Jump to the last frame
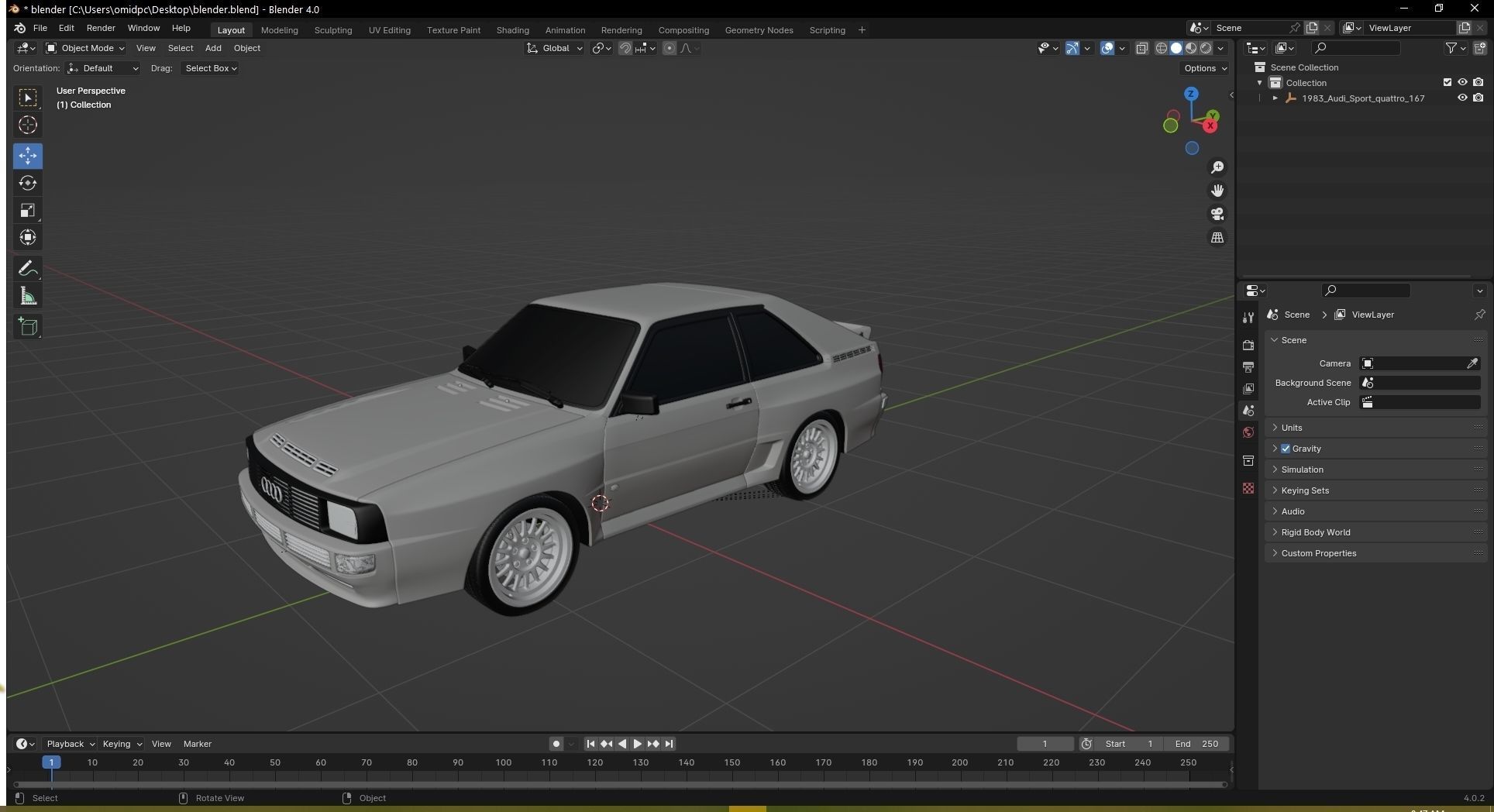 669,744
